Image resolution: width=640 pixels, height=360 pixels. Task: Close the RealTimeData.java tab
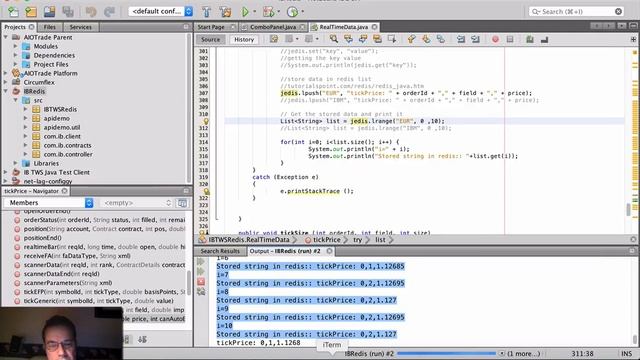[374, 27]
